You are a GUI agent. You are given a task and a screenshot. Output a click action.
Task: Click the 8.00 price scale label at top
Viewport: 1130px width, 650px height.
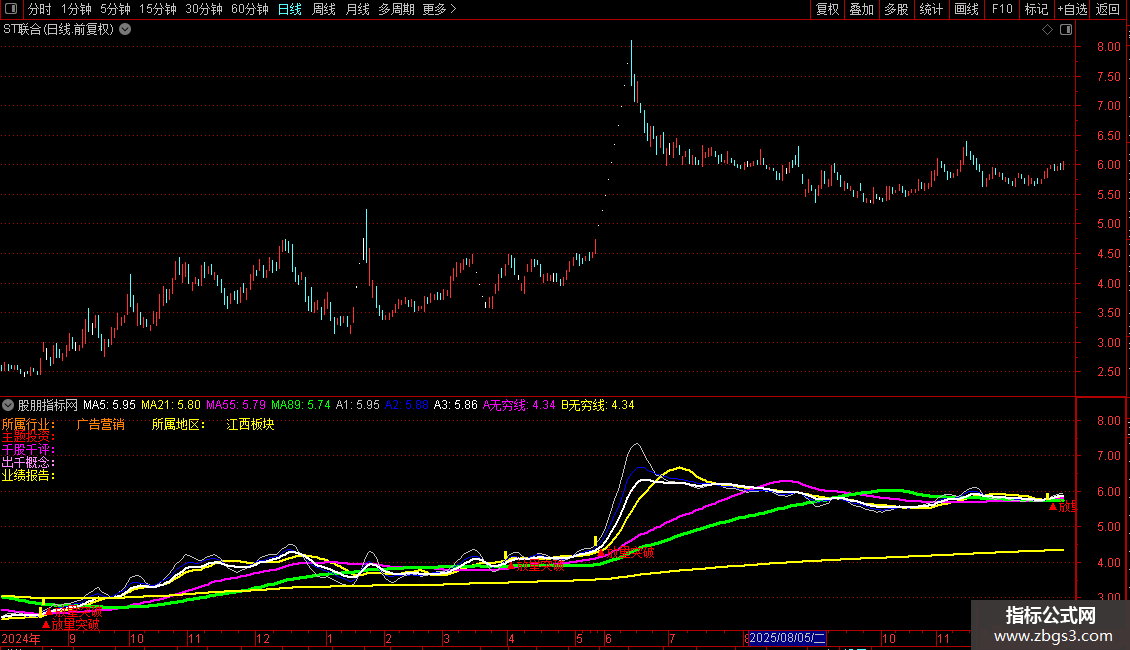coord(1108,47)
